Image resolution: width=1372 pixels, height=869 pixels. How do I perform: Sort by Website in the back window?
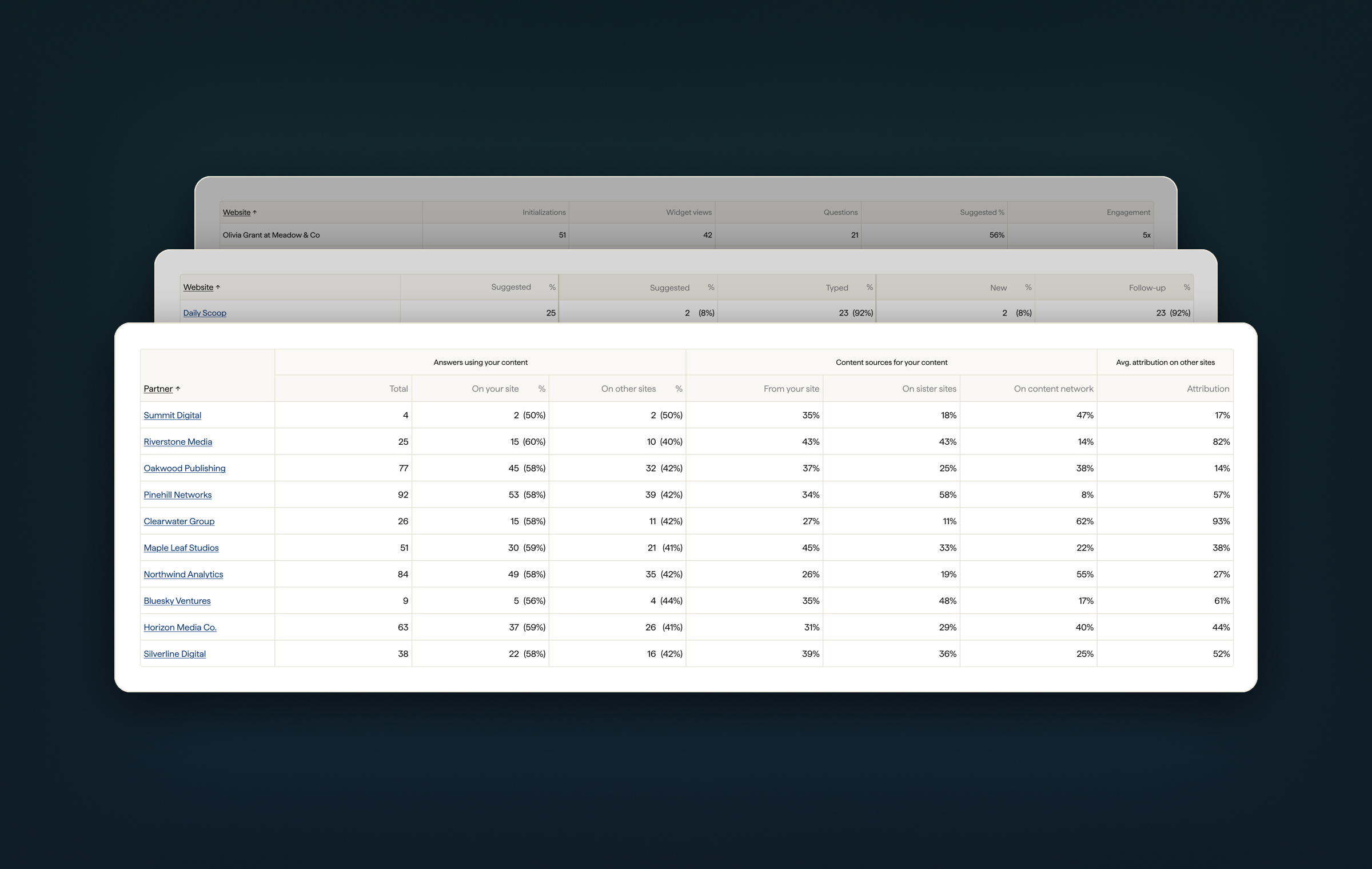237,212
